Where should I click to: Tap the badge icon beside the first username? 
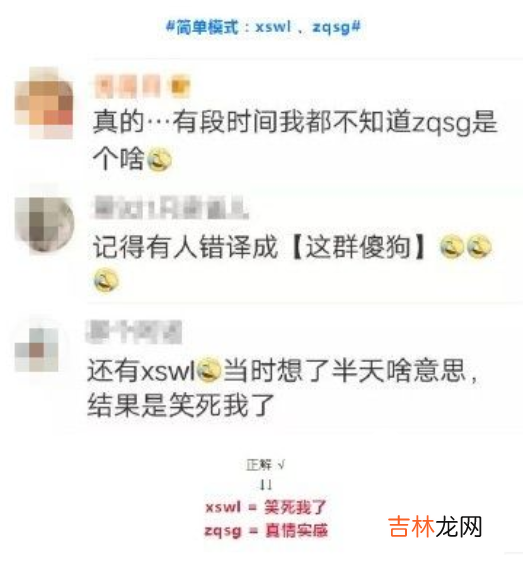coord(180,86)
